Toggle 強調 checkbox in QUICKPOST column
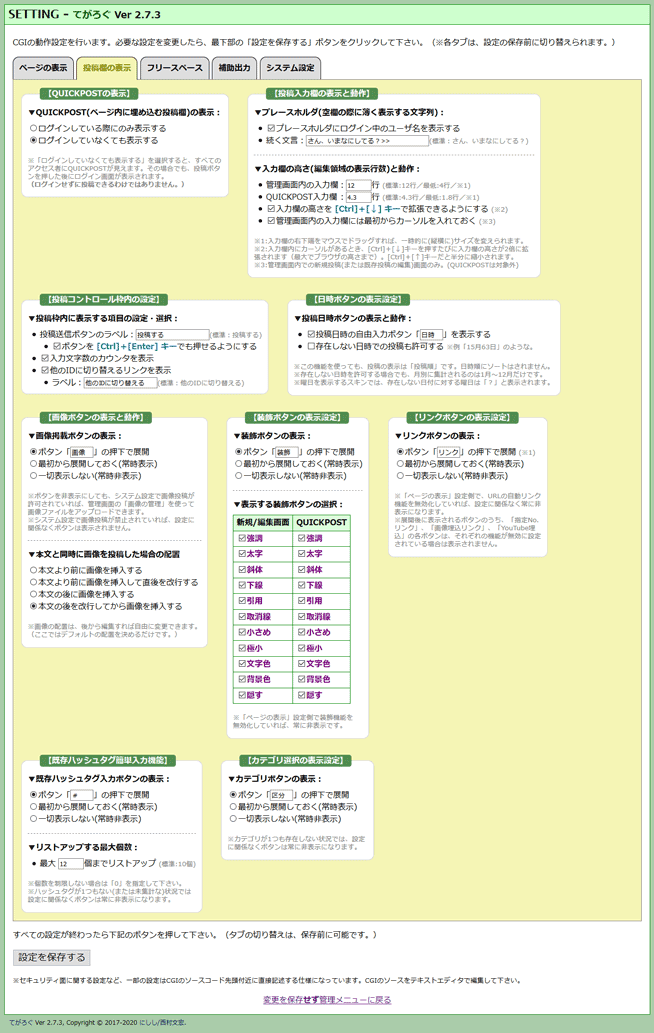The width and height of the screenshot is (654, 1033). click(x=301, y=538)
